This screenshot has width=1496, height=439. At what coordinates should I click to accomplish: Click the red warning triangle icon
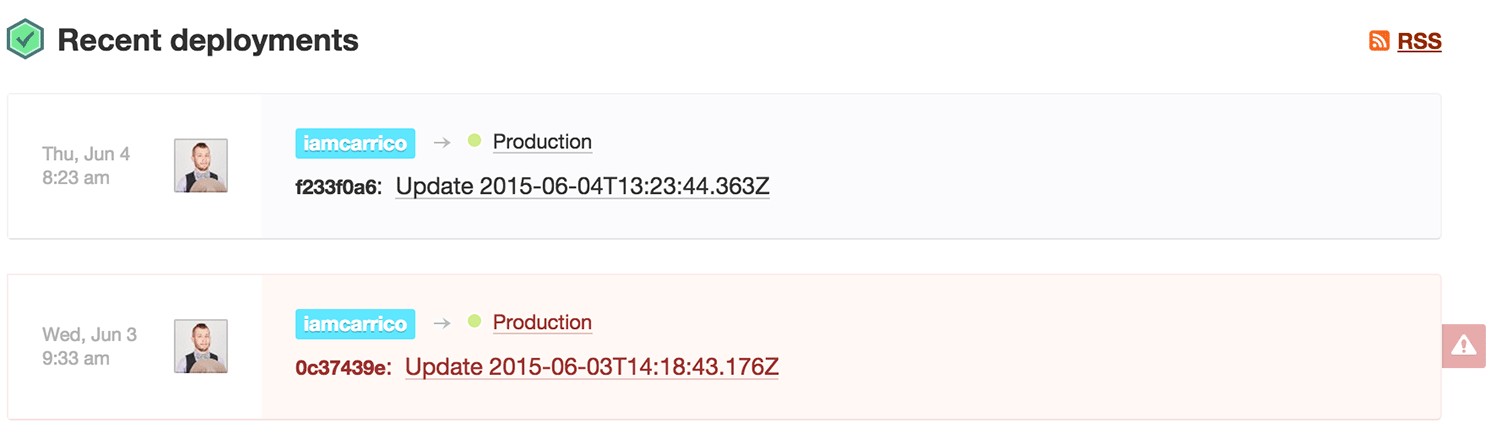(x=1463, y=346)
